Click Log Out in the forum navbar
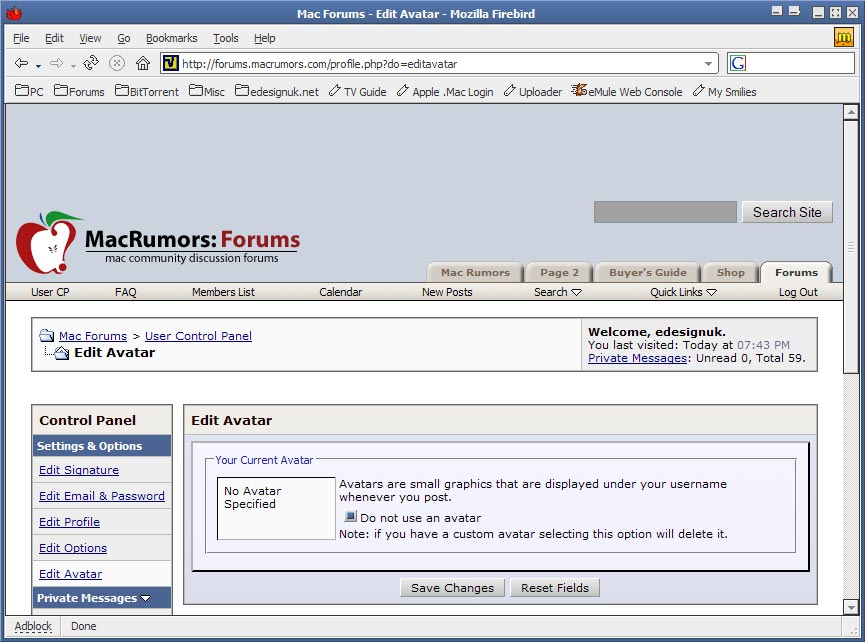 [798, 292]
